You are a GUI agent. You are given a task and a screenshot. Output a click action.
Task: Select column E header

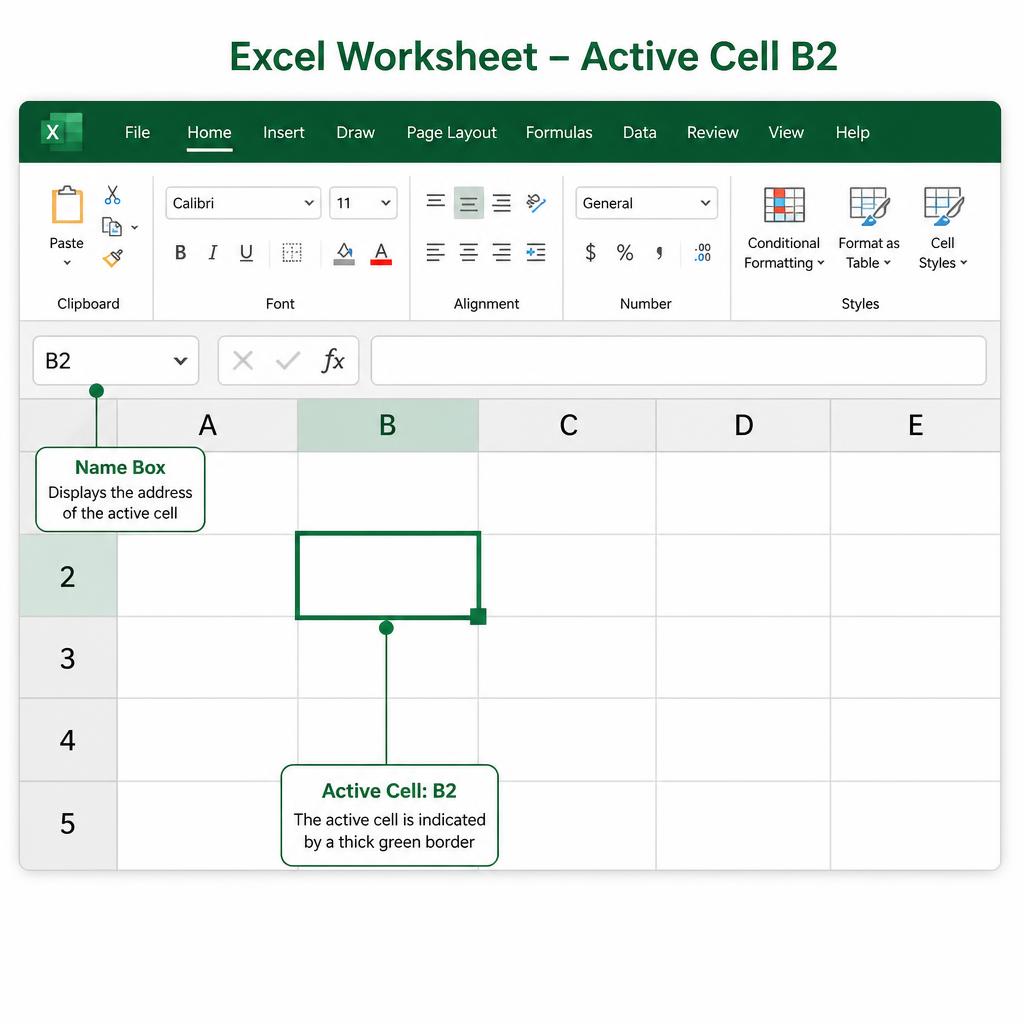click(x=916, y=425)
